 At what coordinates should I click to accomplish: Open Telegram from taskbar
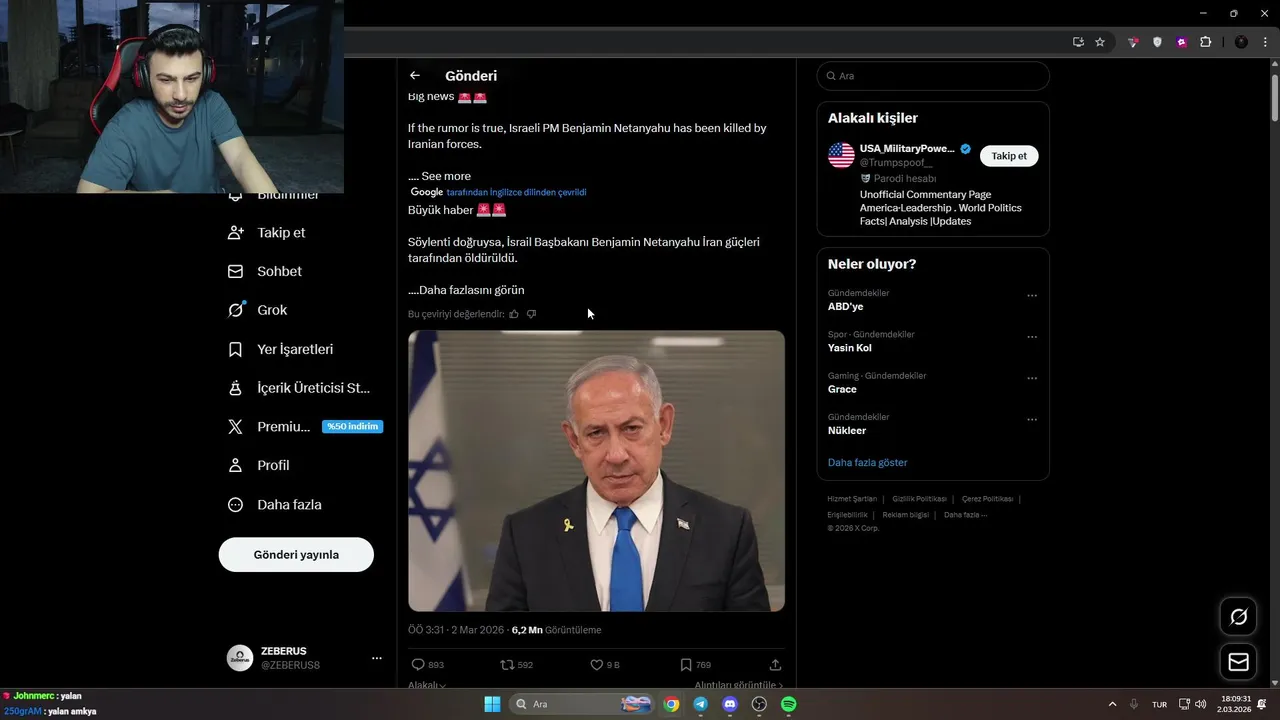(x=701, y=704)
